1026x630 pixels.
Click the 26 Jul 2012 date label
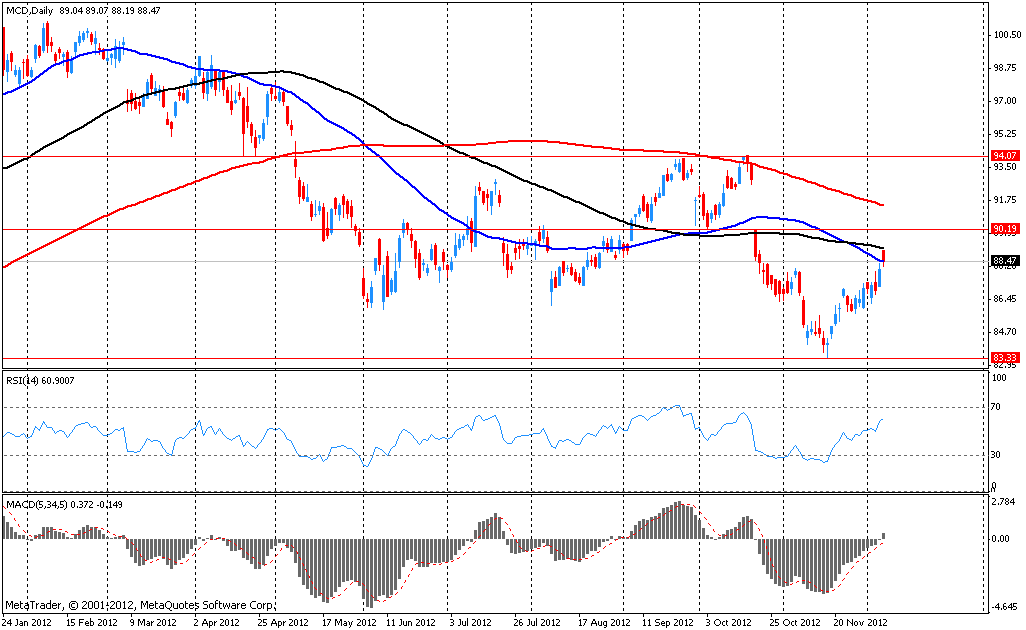click(x=537, y=622)
